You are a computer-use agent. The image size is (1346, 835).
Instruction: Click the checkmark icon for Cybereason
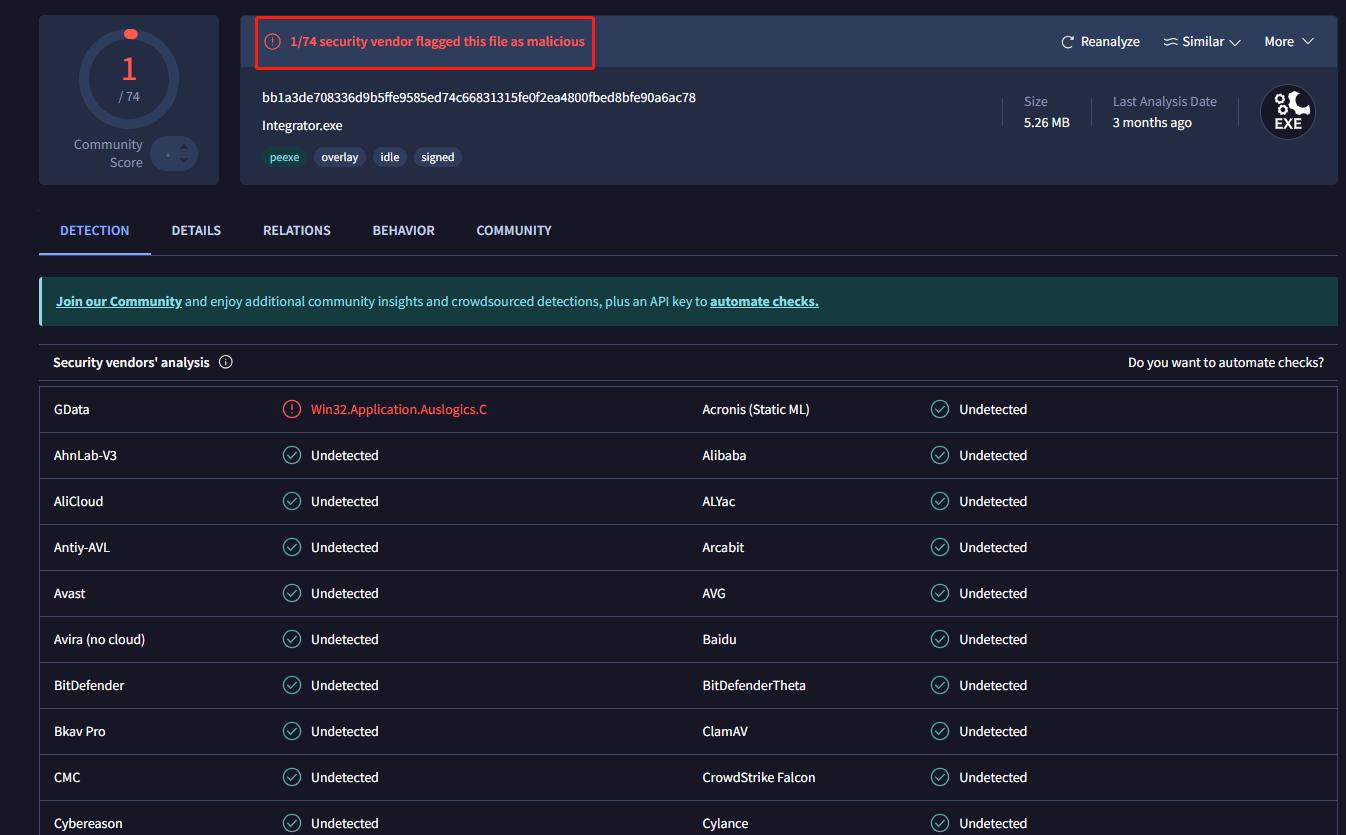pyautogui.click(x=292, y=823)
